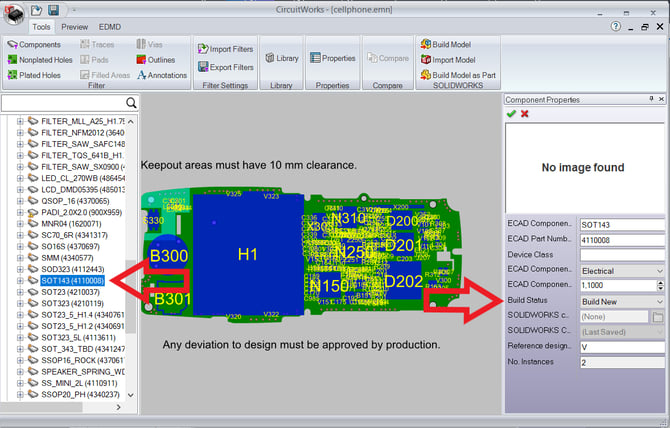This screenshot has width=670, height=428.
Task: Open the Properties panel button
Action: [333, 58]
